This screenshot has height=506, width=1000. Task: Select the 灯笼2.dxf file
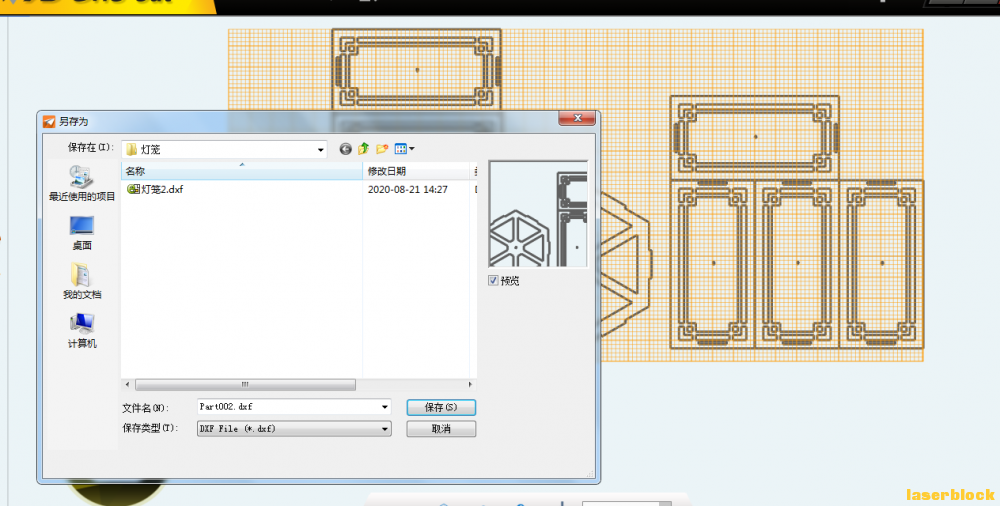156,190
